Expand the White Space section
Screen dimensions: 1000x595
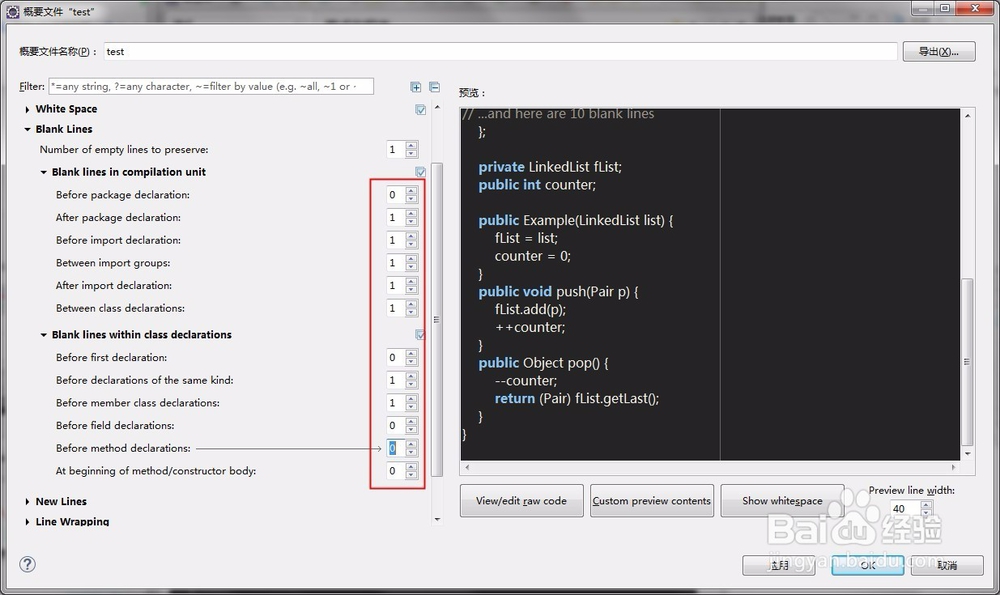tap(27, 110)
